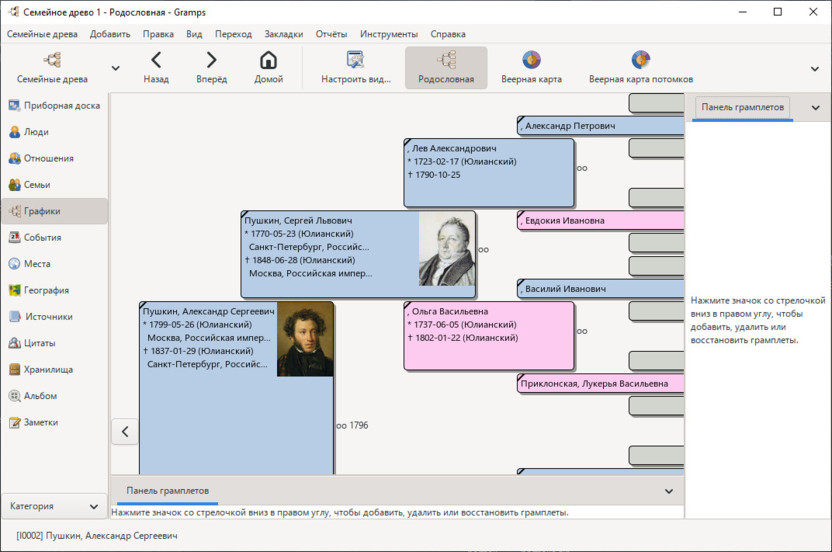Open the Семейные древа toolbar button
Screen dimensions: 832x552
[52, 67]
